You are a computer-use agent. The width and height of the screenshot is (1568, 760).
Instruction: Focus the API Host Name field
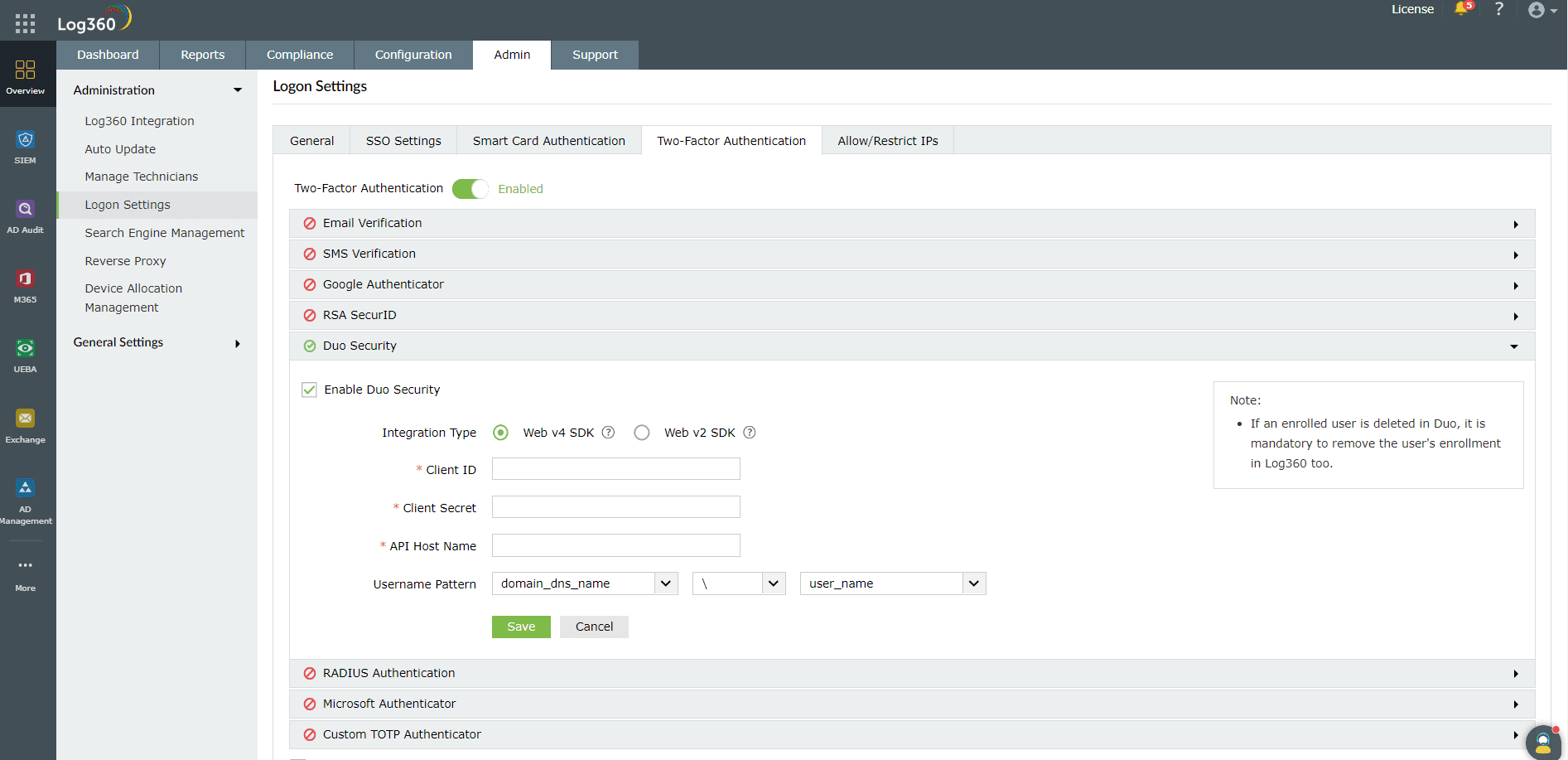click(616, 545)
